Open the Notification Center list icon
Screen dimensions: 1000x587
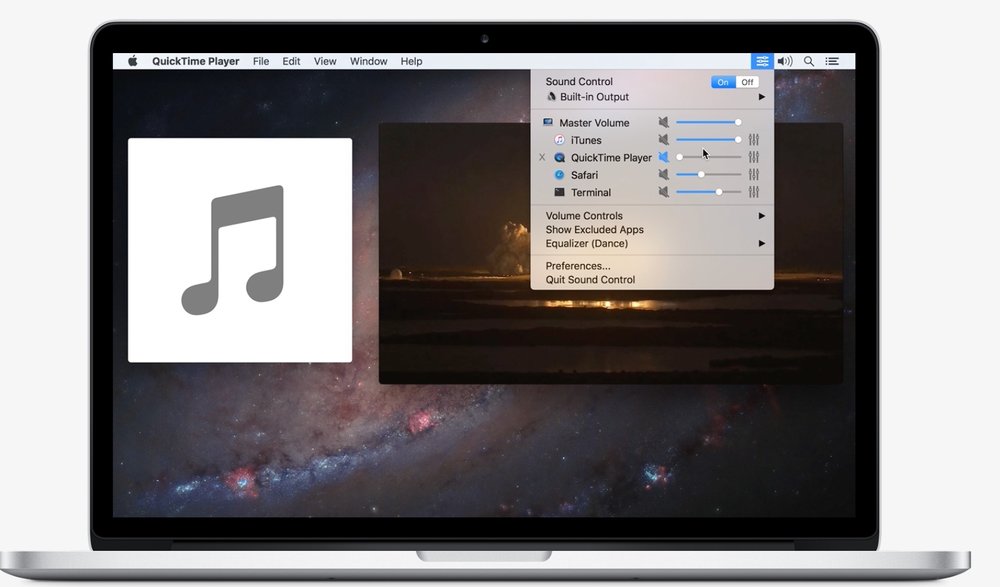832,61
